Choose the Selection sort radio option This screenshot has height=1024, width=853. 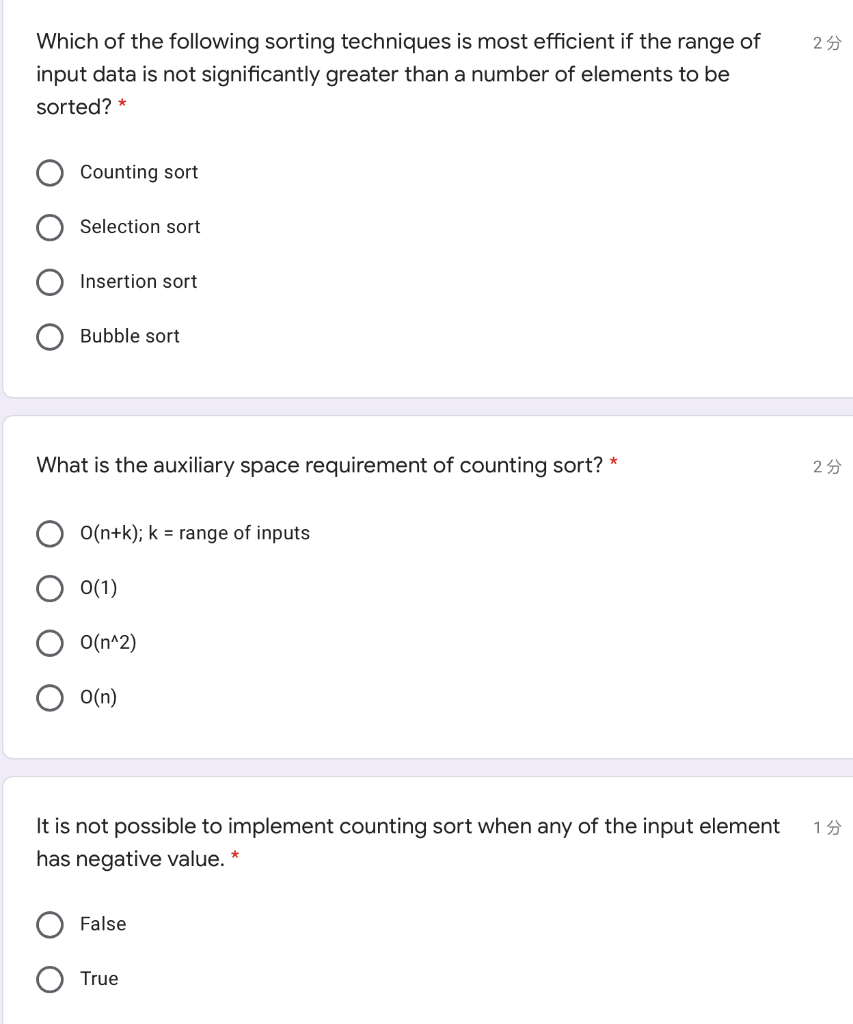point(50,228)
